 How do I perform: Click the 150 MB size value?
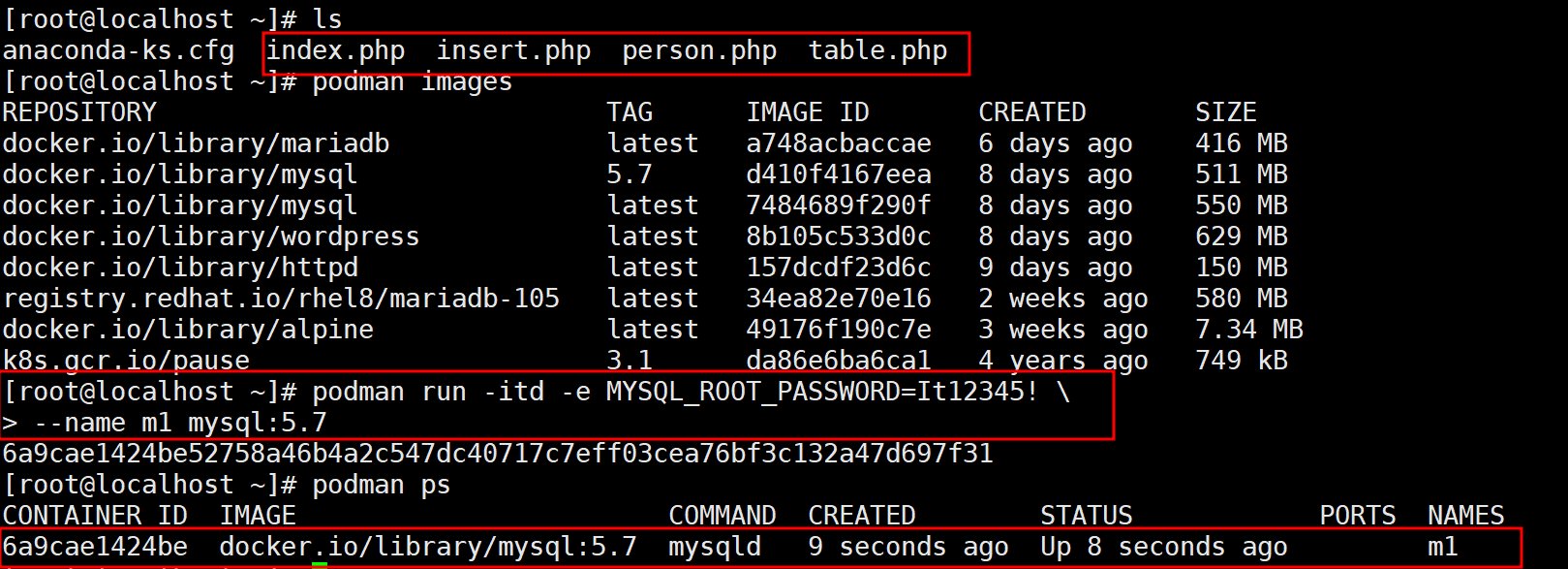1242,268
